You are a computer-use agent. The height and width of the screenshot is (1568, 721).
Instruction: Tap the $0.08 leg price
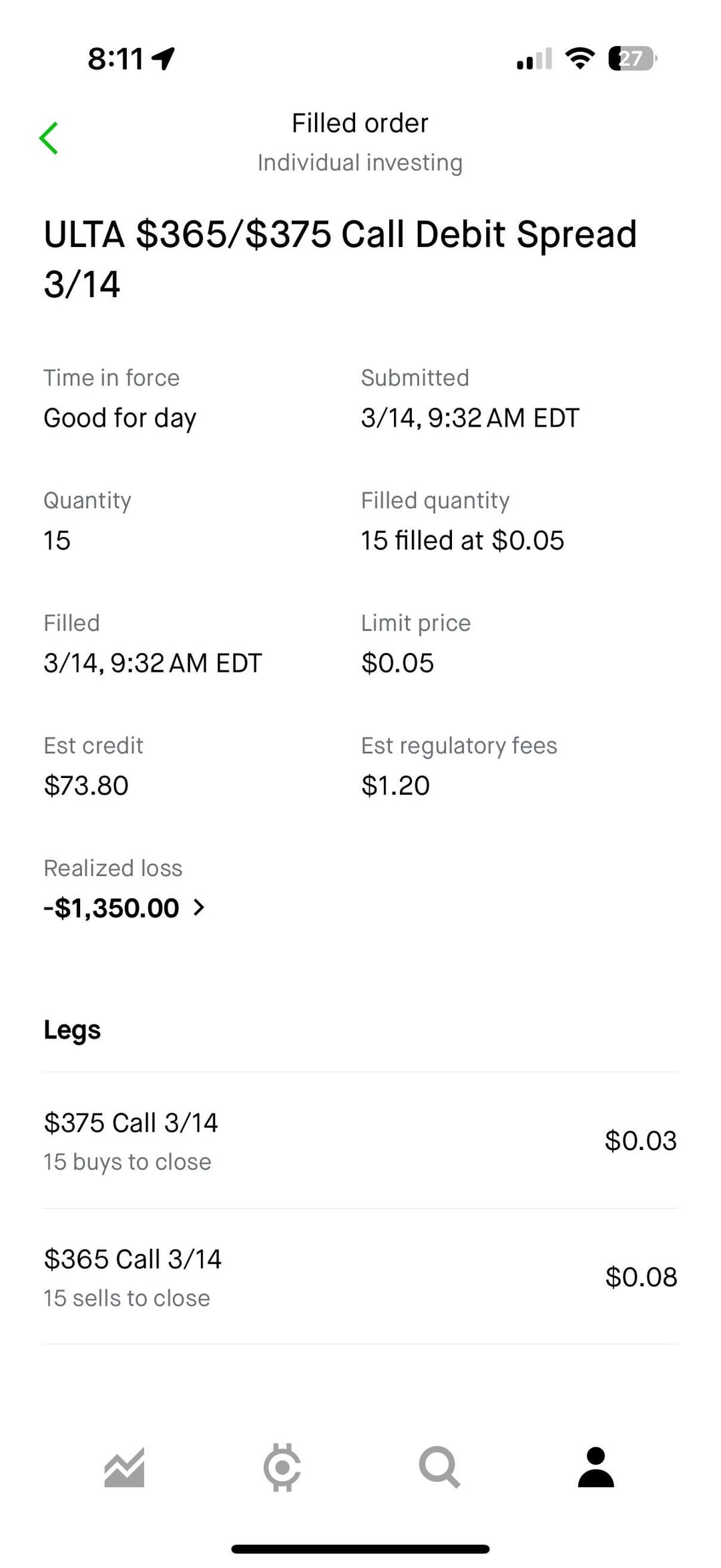click(641, 1277)
